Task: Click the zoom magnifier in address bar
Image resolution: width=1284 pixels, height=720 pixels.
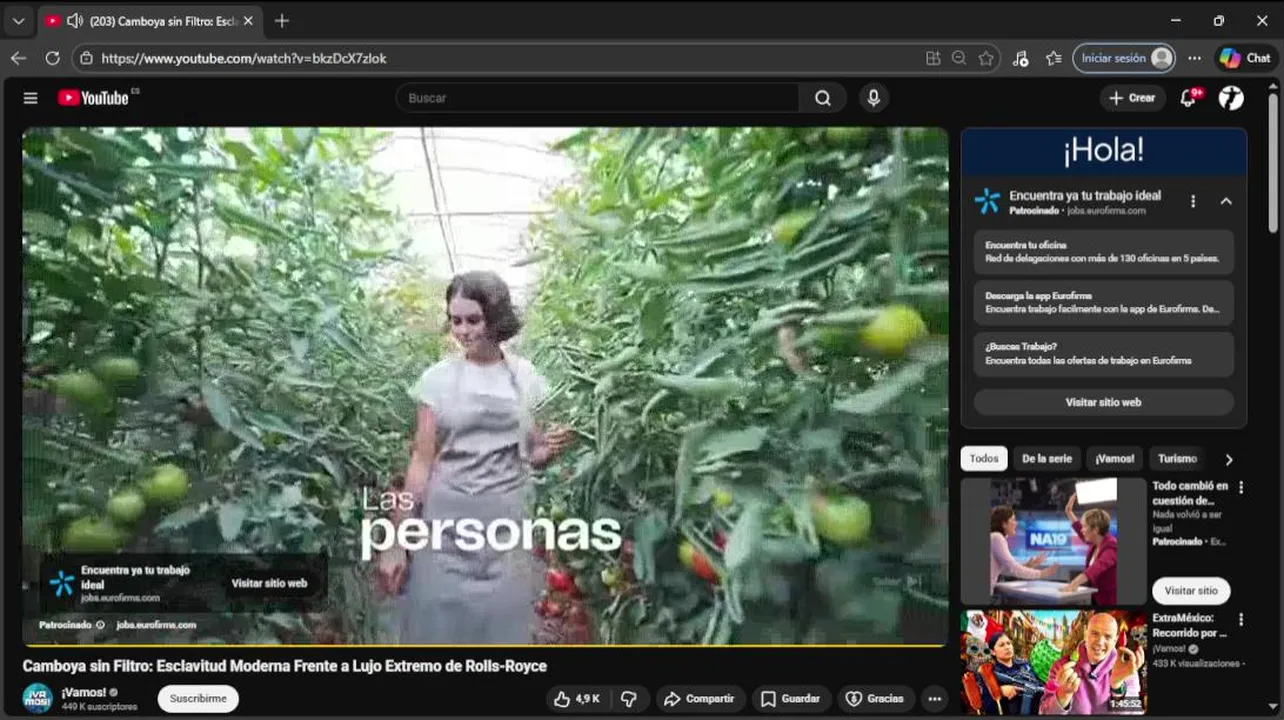Action: click(959, 58)
